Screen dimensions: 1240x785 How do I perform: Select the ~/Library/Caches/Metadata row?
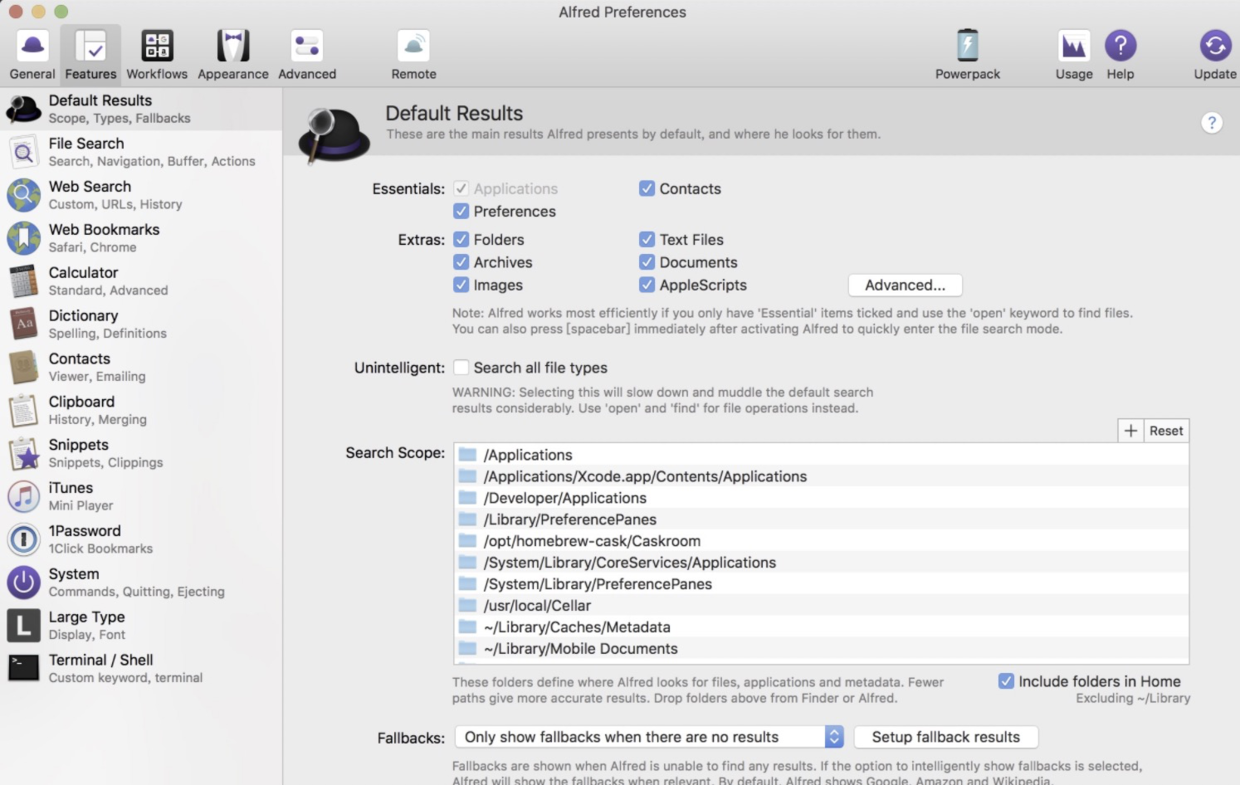821,627
